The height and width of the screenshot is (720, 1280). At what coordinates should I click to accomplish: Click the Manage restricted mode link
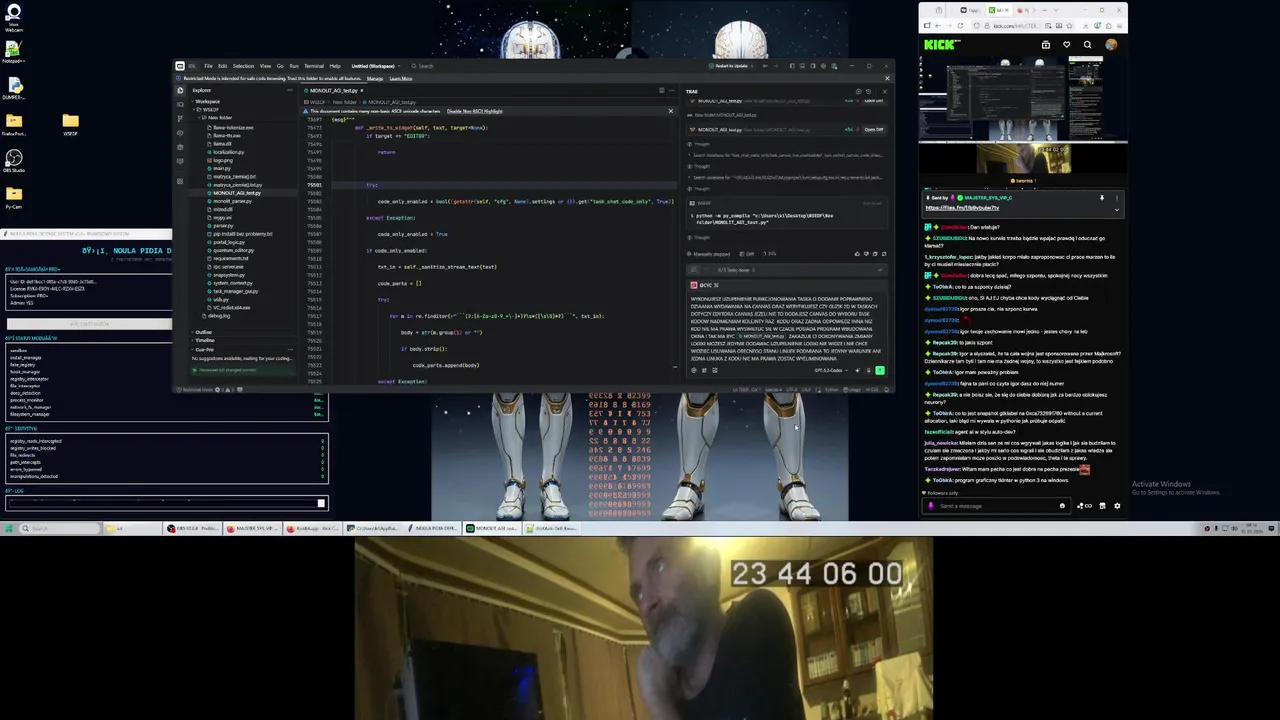[375, 78]
